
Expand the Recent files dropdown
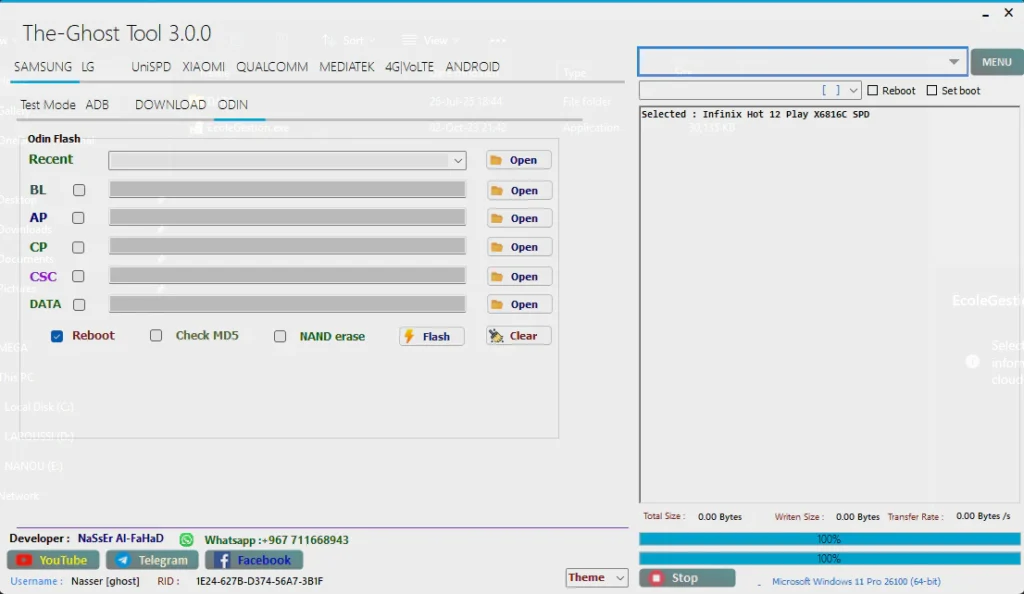pyautogui.click(x=458, y=160)
